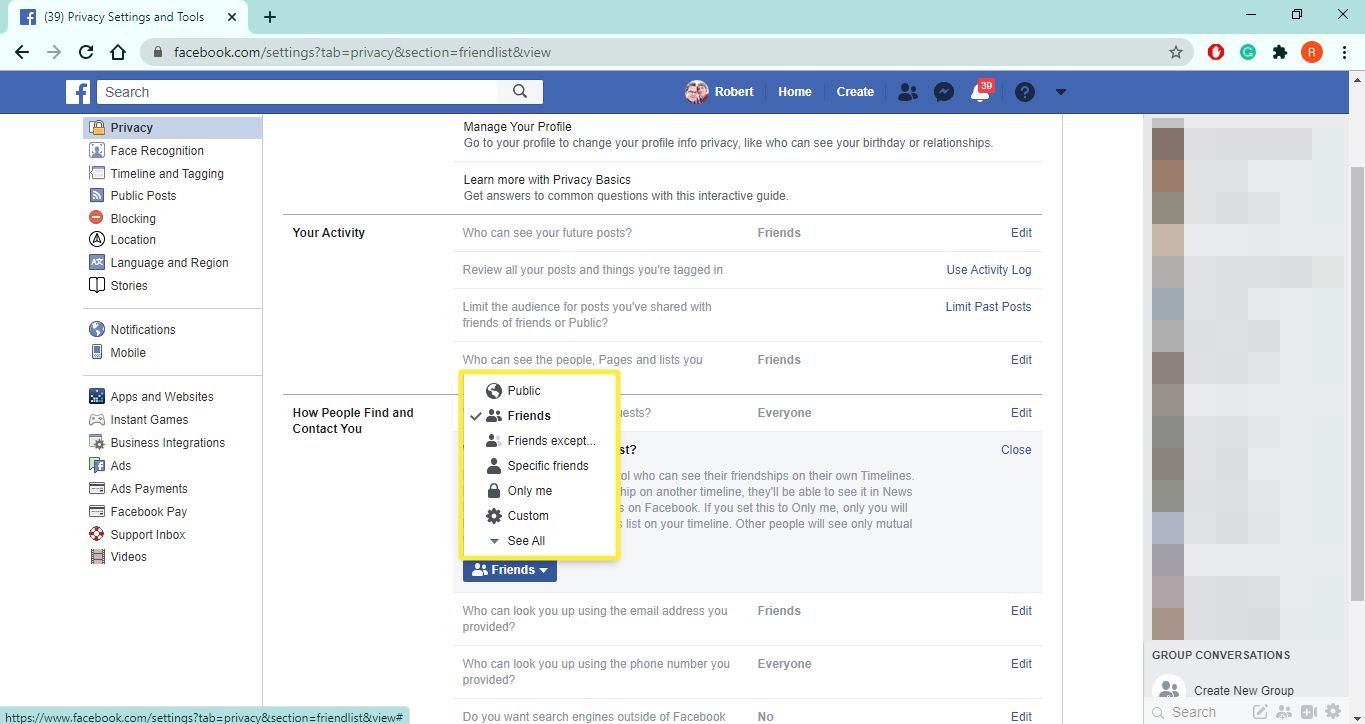Click the Facebook search input field

click(297, 92)
